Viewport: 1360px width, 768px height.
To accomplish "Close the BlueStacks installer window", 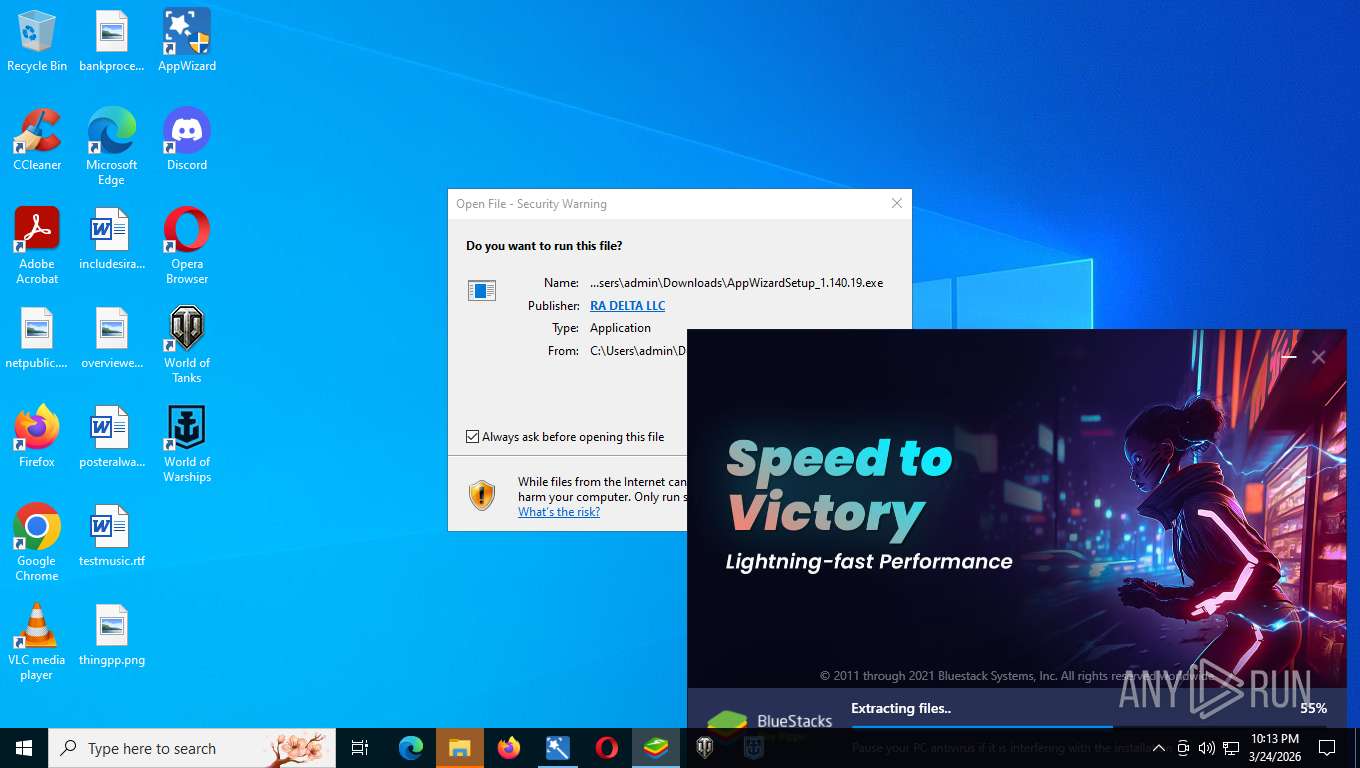I will pos(1319,357).
